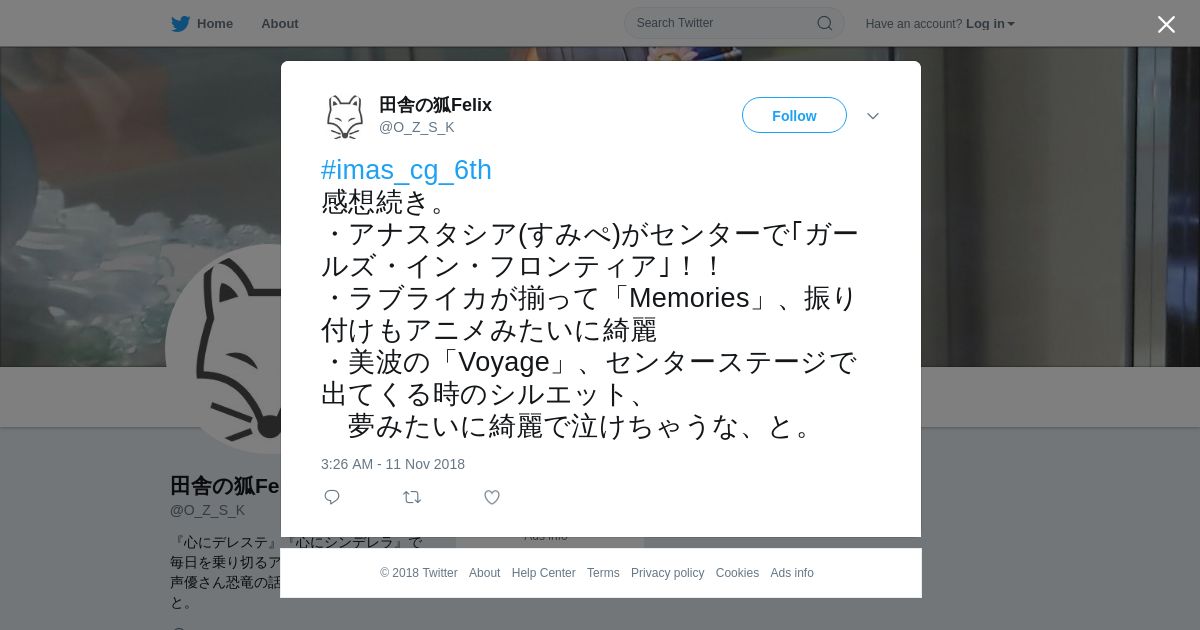Click the Twitter bird logo
Screen dimensions: 1200x630
pos(180,24)
